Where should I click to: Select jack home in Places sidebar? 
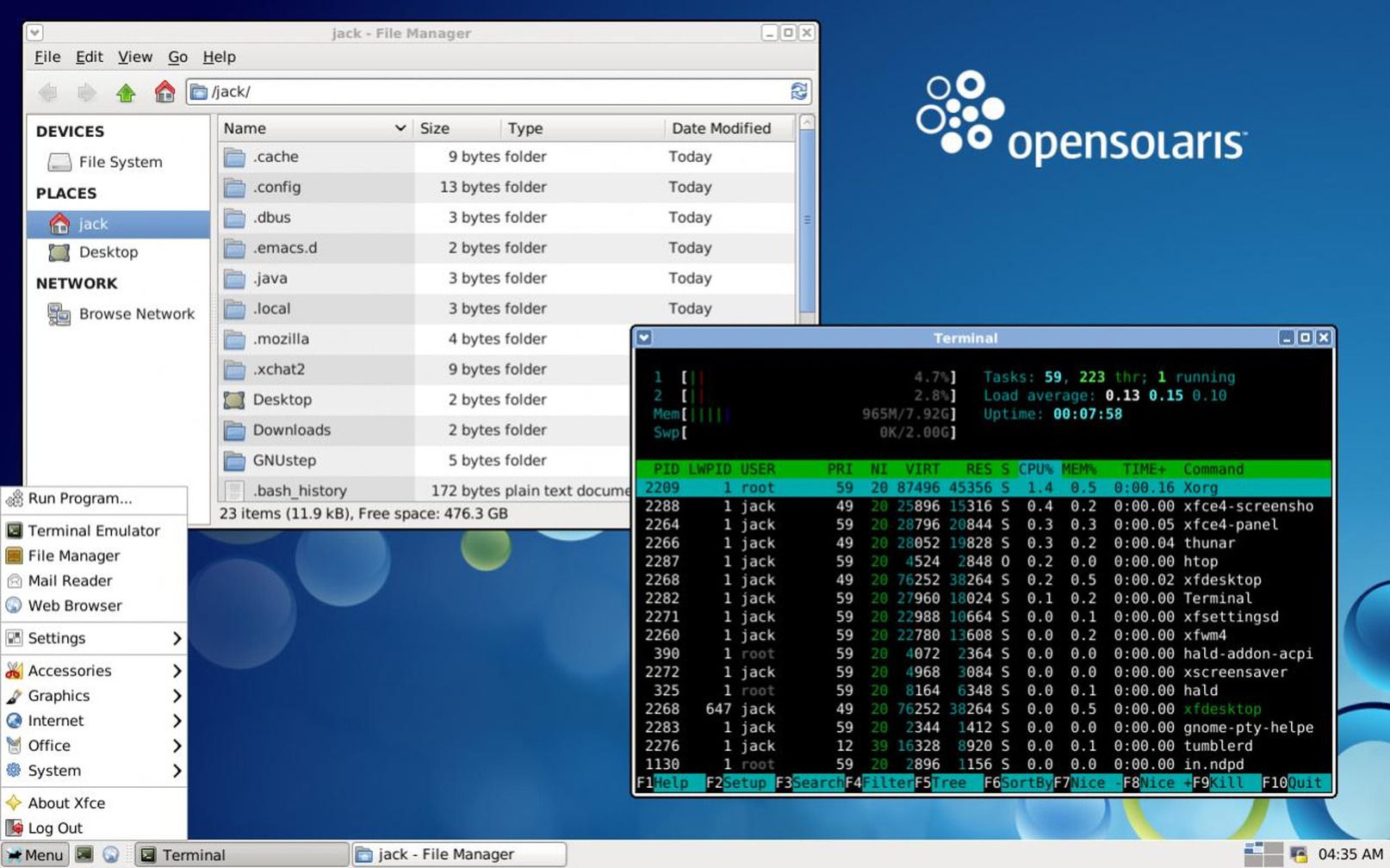point(118,224)
